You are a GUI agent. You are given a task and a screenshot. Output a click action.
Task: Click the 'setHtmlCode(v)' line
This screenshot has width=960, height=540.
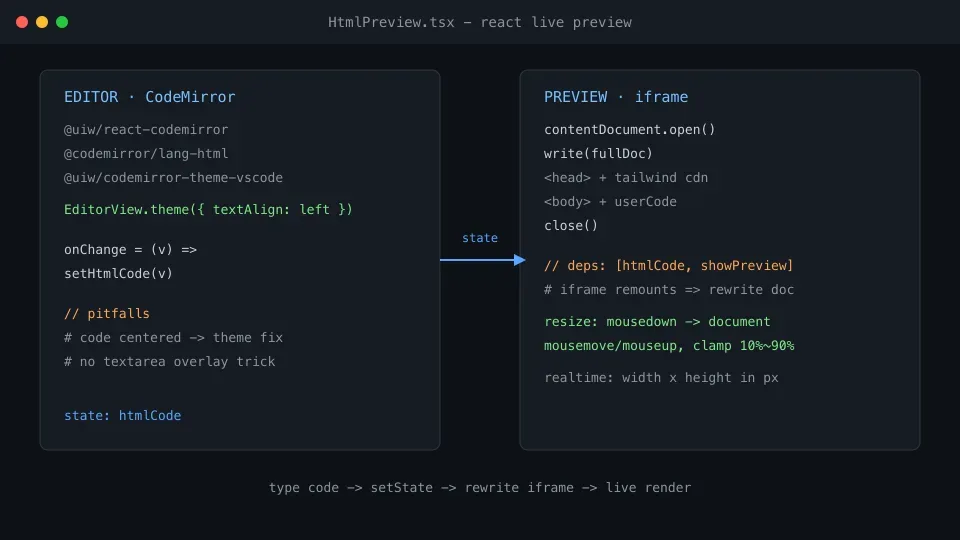118,274
